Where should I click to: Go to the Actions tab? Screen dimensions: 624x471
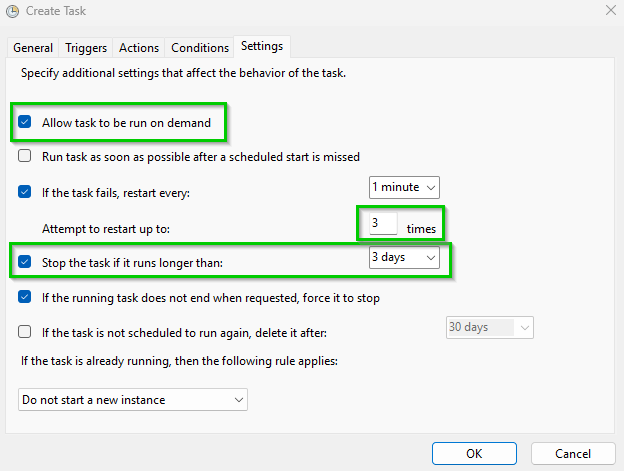coord(139,48)
